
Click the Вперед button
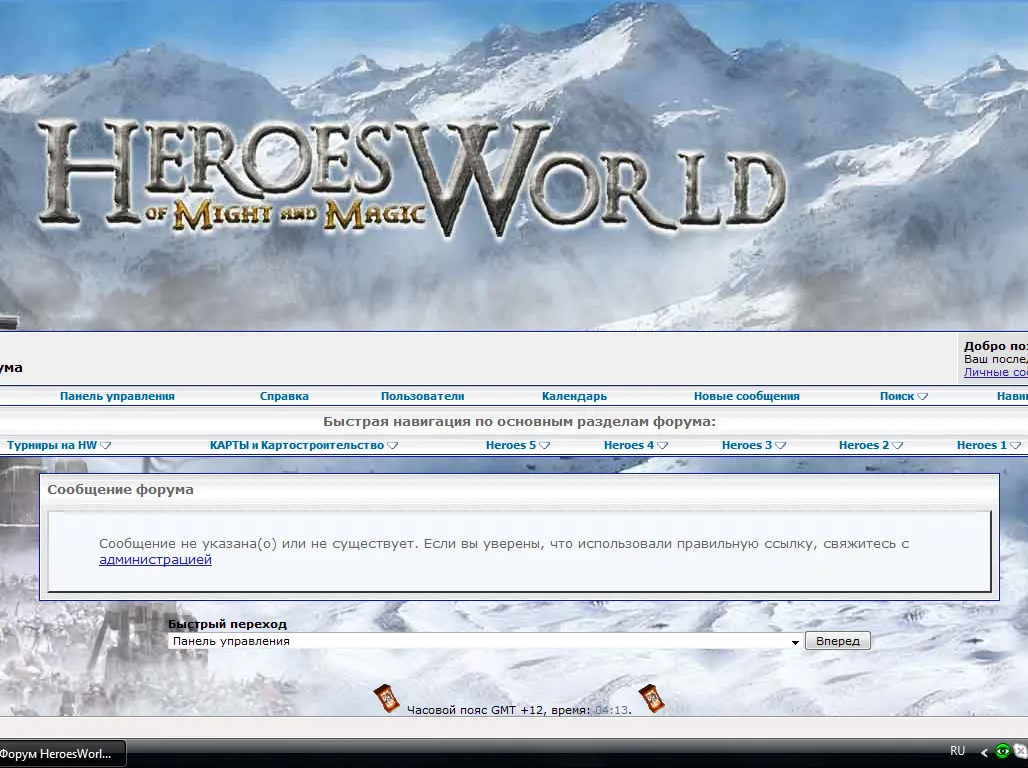click(838, 641)
